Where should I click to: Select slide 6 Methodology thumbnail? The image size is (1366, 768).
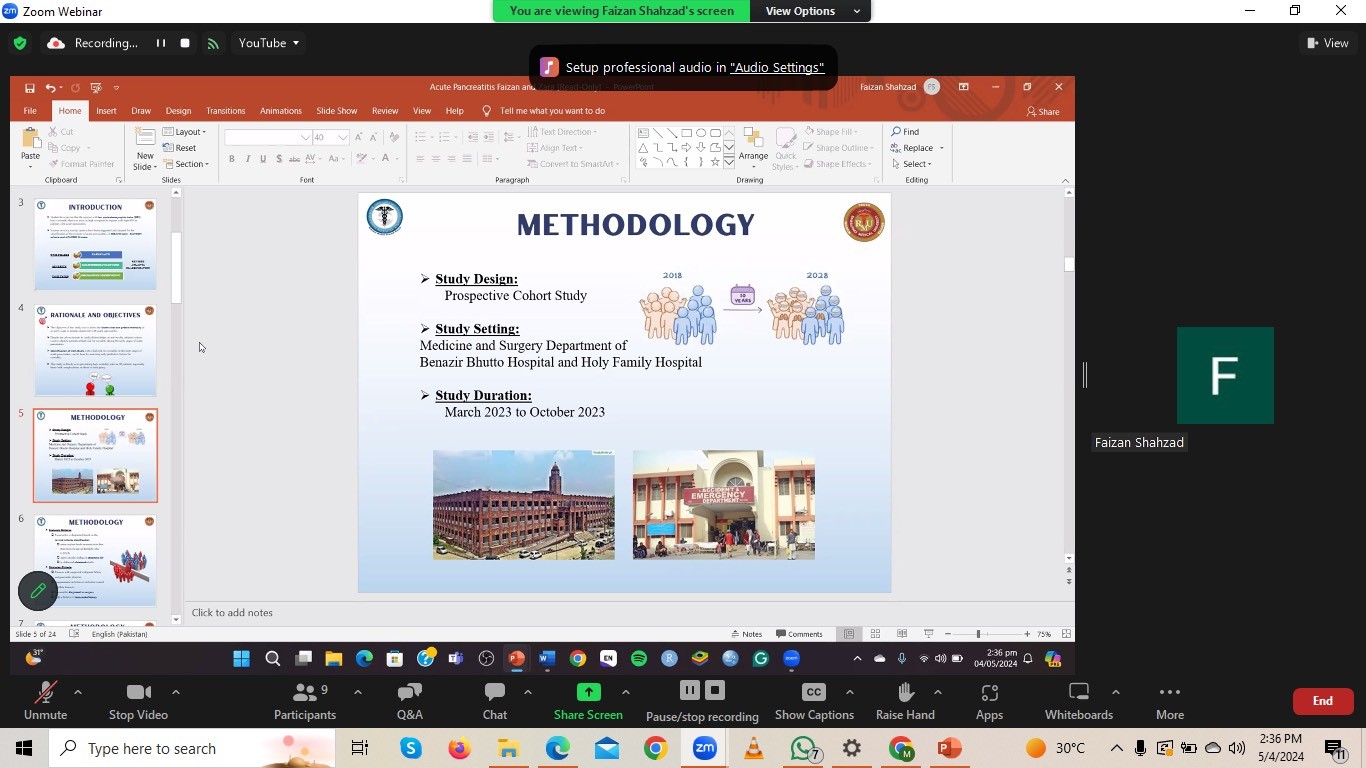click(95, 560)
